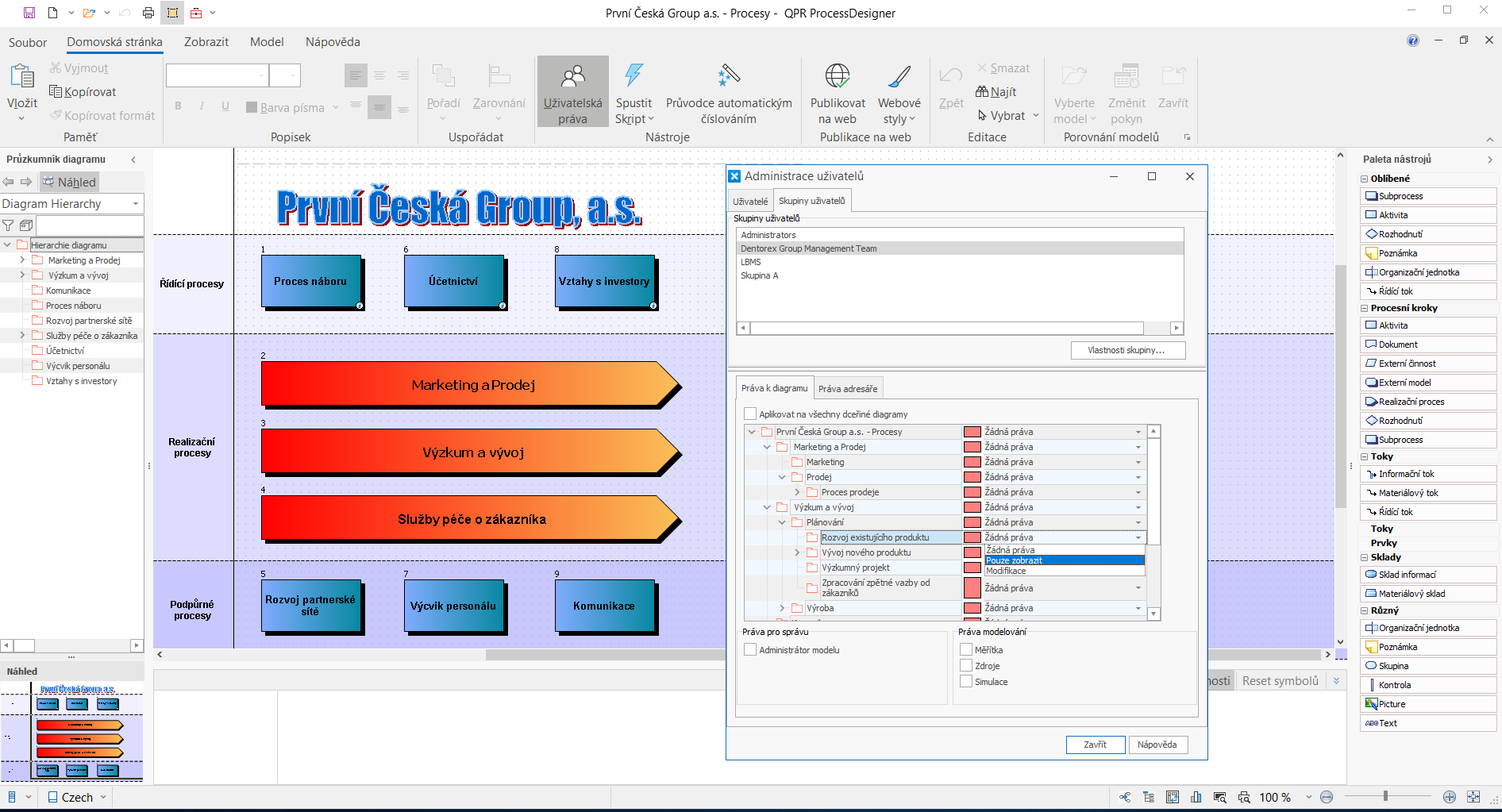The width and height of the screenshot is (1502, 812).
Task: Select Administrators user group
Action: (x=960, y=235)
